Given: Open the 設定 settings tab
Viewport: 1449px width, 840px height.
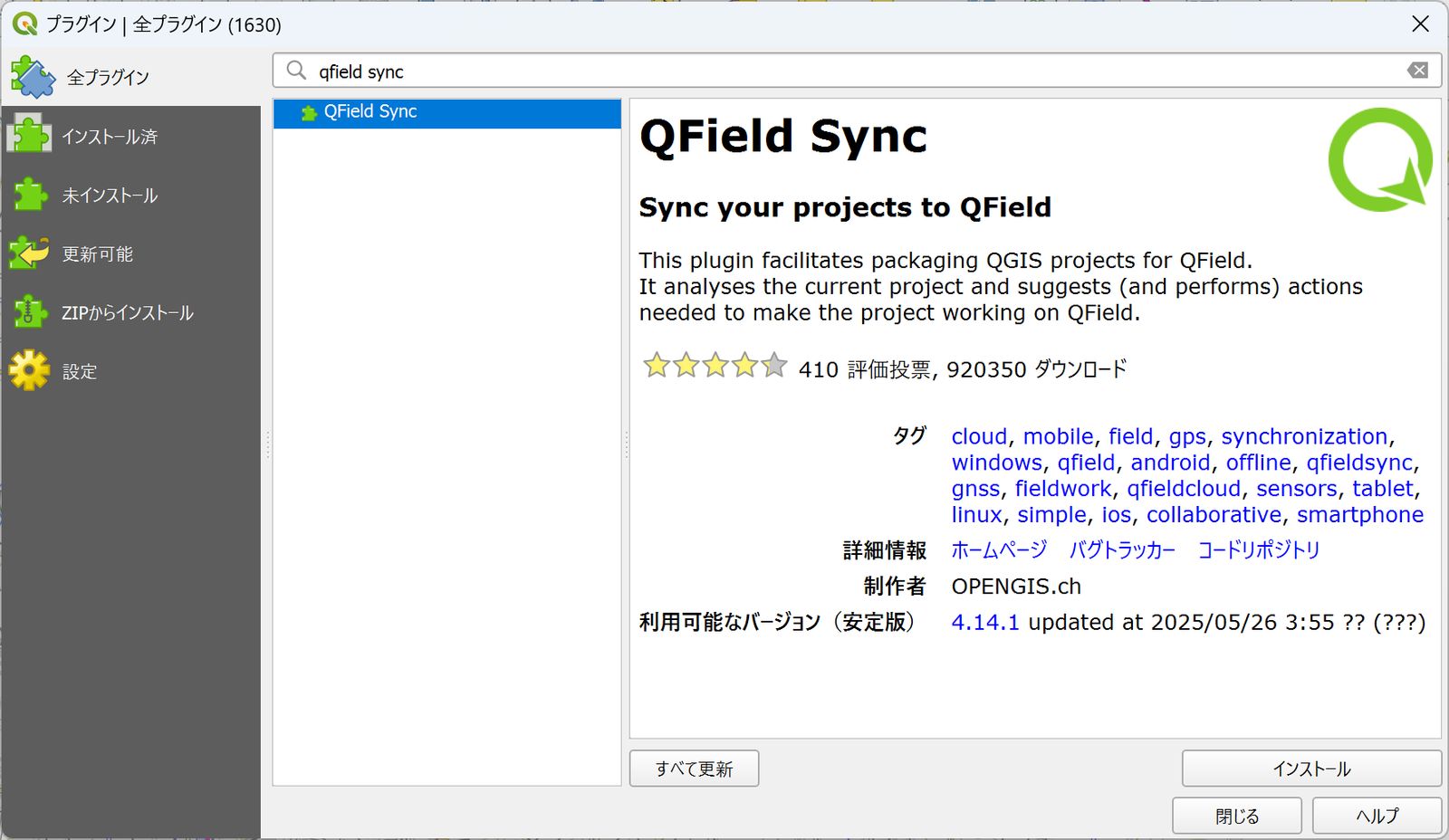Looking at the screenshot, I should point(130,371).
